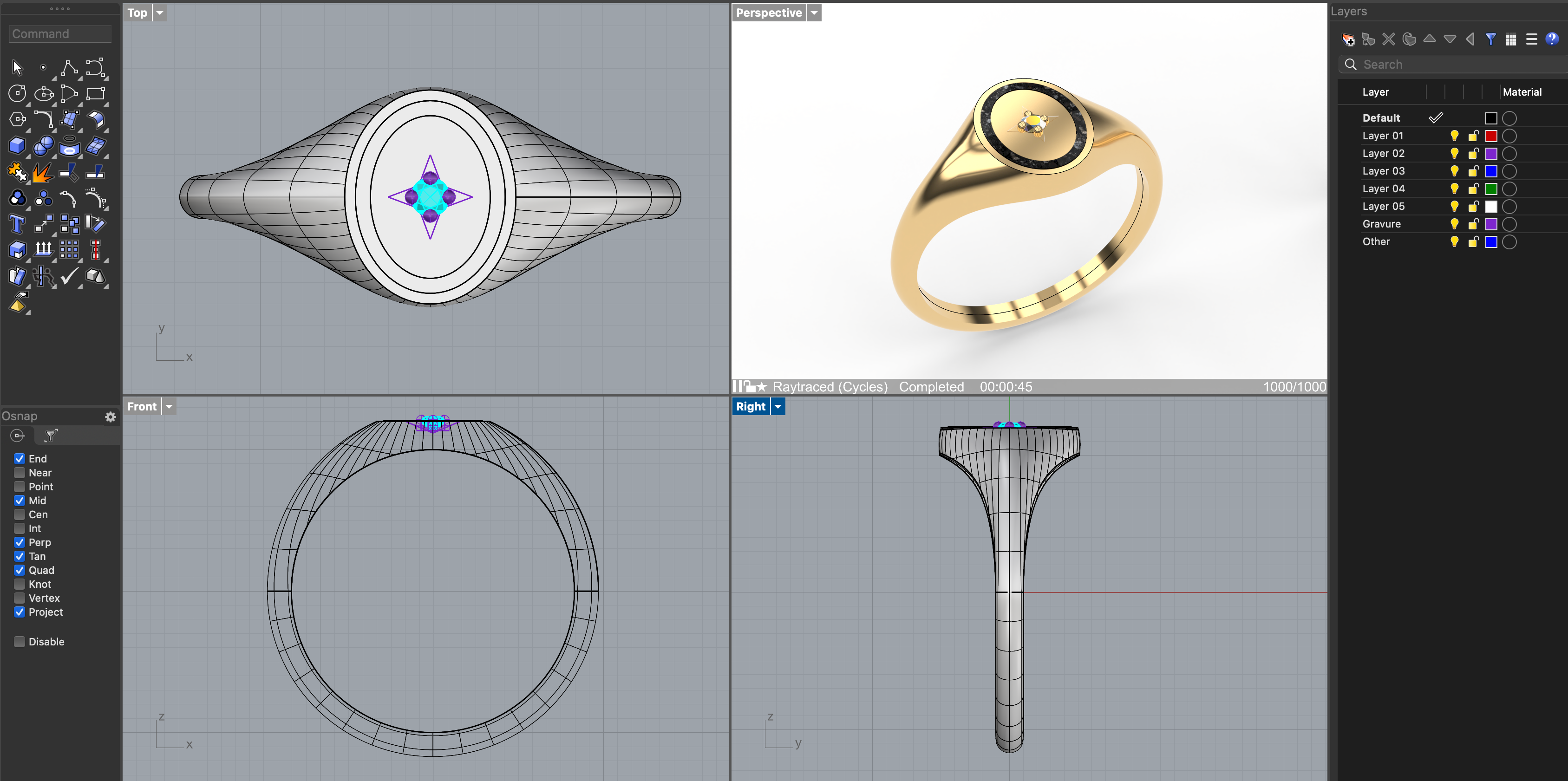Viewport: 1568px width, 781px height.
Task: Choose the Explode tool
Action: point(43,172)
